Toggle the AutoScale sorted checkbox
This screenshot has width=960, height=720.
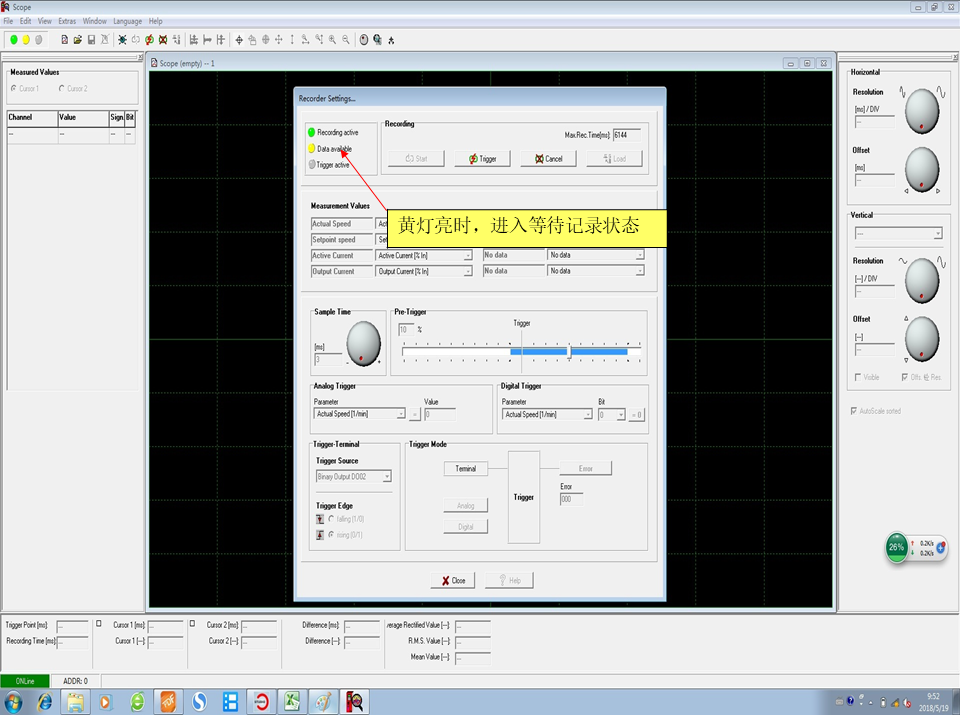853,411
